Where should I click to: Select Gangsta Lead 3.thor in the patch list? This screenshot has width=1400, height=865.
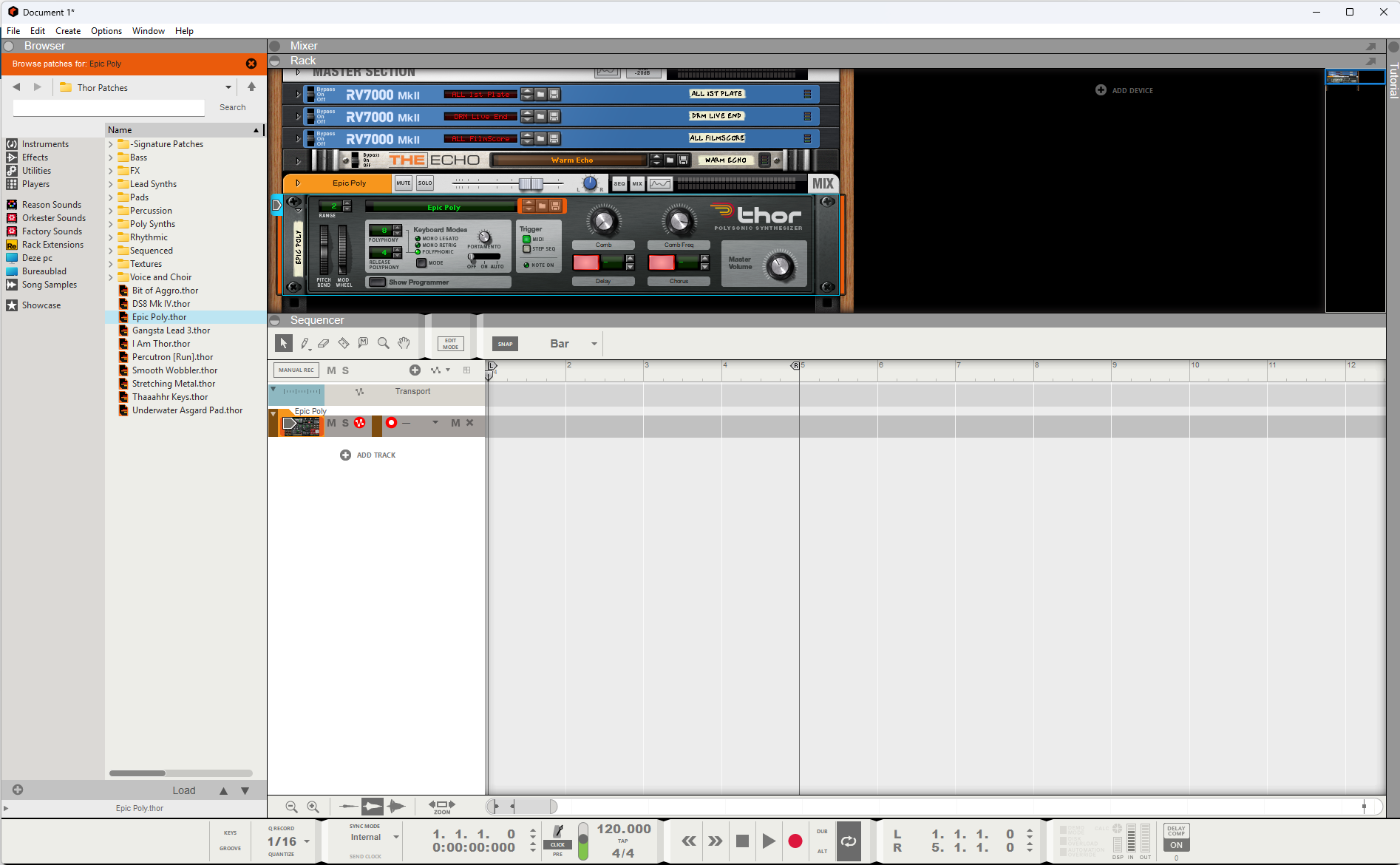point(171,330)
